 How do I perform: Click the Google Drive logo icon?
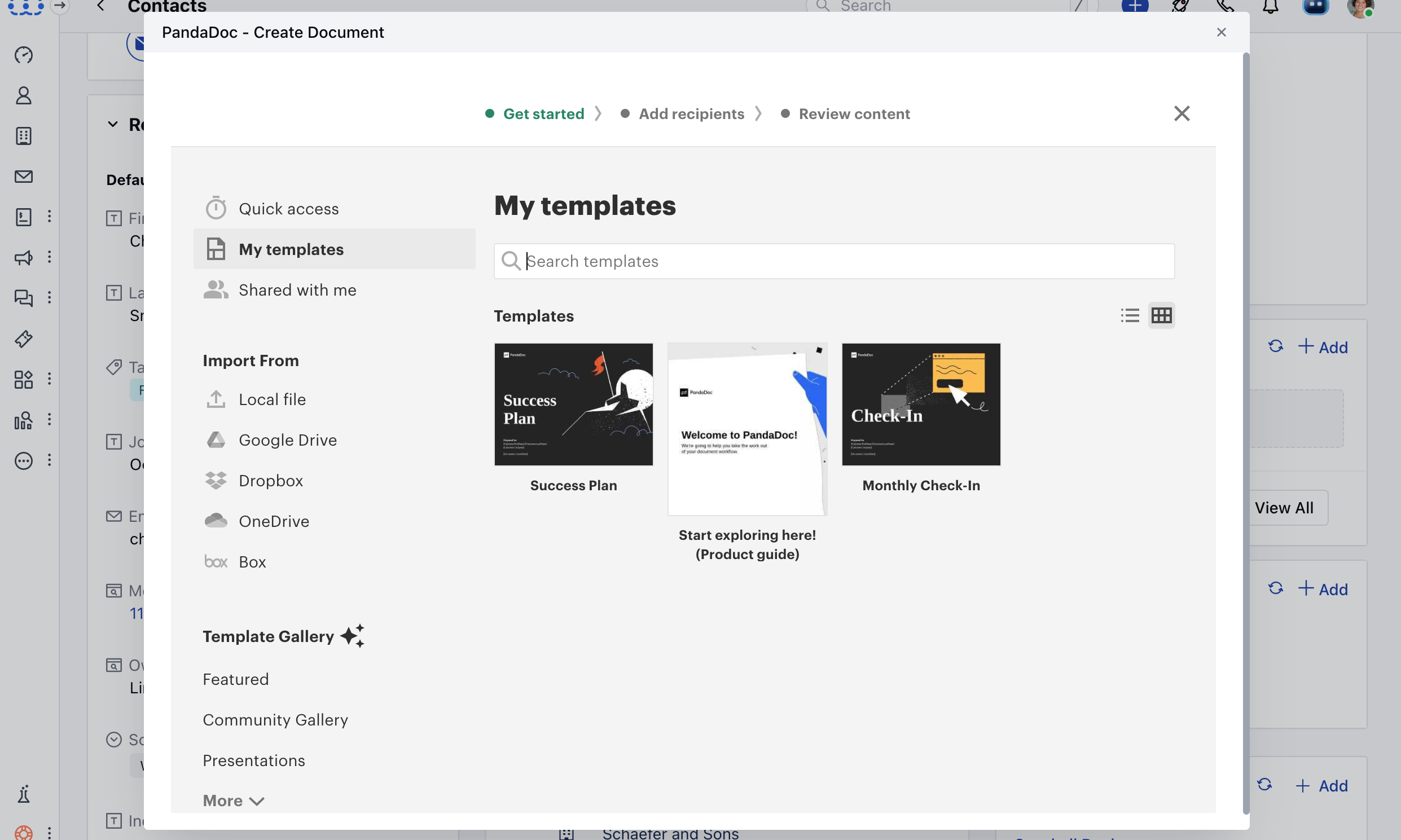tap(216, 440)
